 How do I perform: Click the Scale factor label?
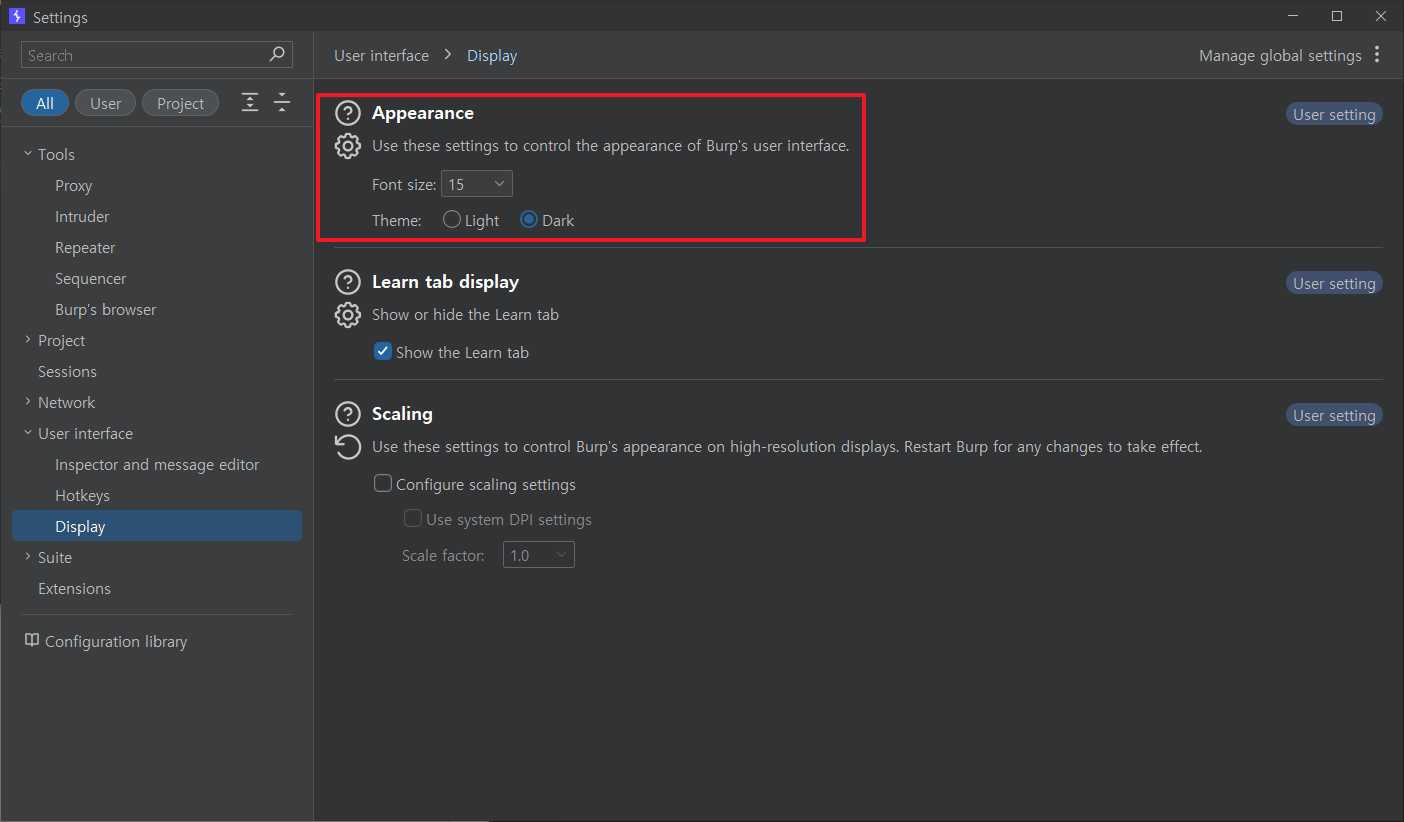pos(443,555)
